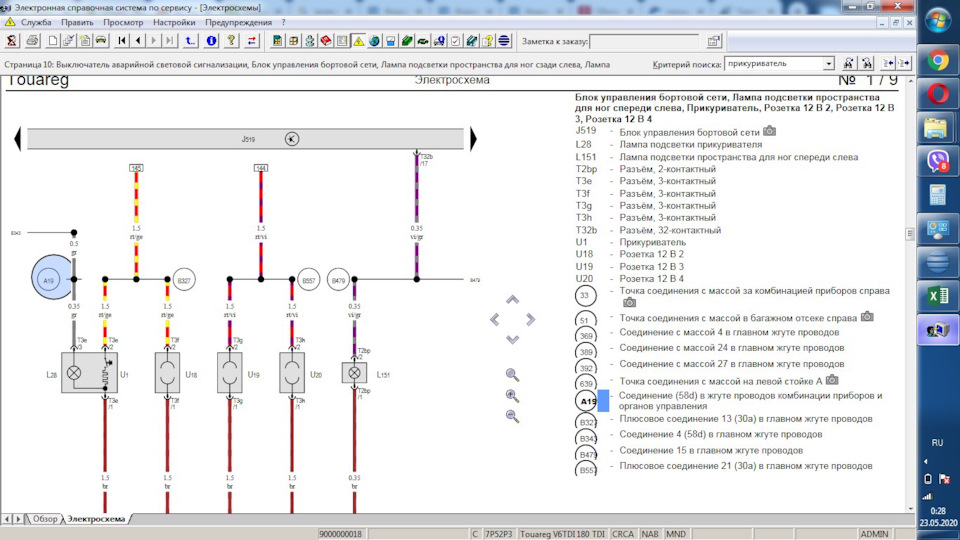
Task: Open the Служба menu
Action: (x=36, y=22)
